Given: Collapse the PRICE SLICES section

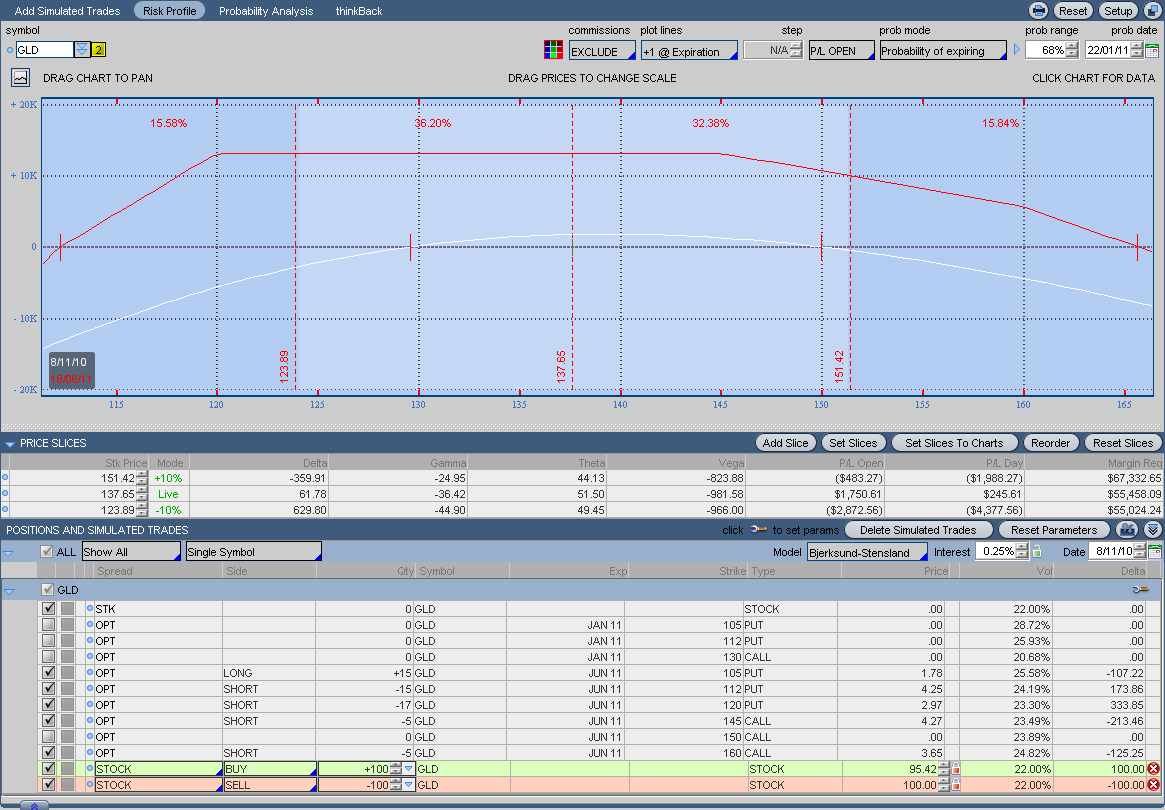Looking at the screenshot, I should coord(10,443).
